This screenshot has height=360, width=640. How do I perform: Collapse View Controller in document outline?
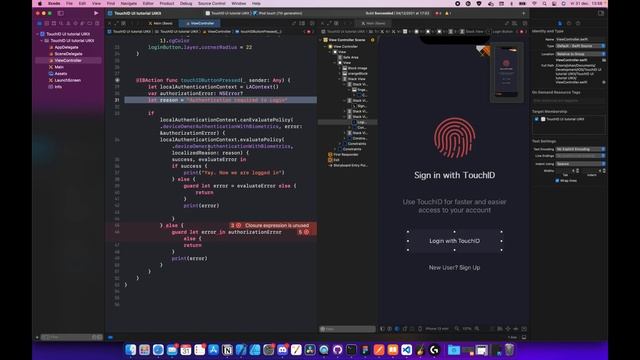point(325,47)
